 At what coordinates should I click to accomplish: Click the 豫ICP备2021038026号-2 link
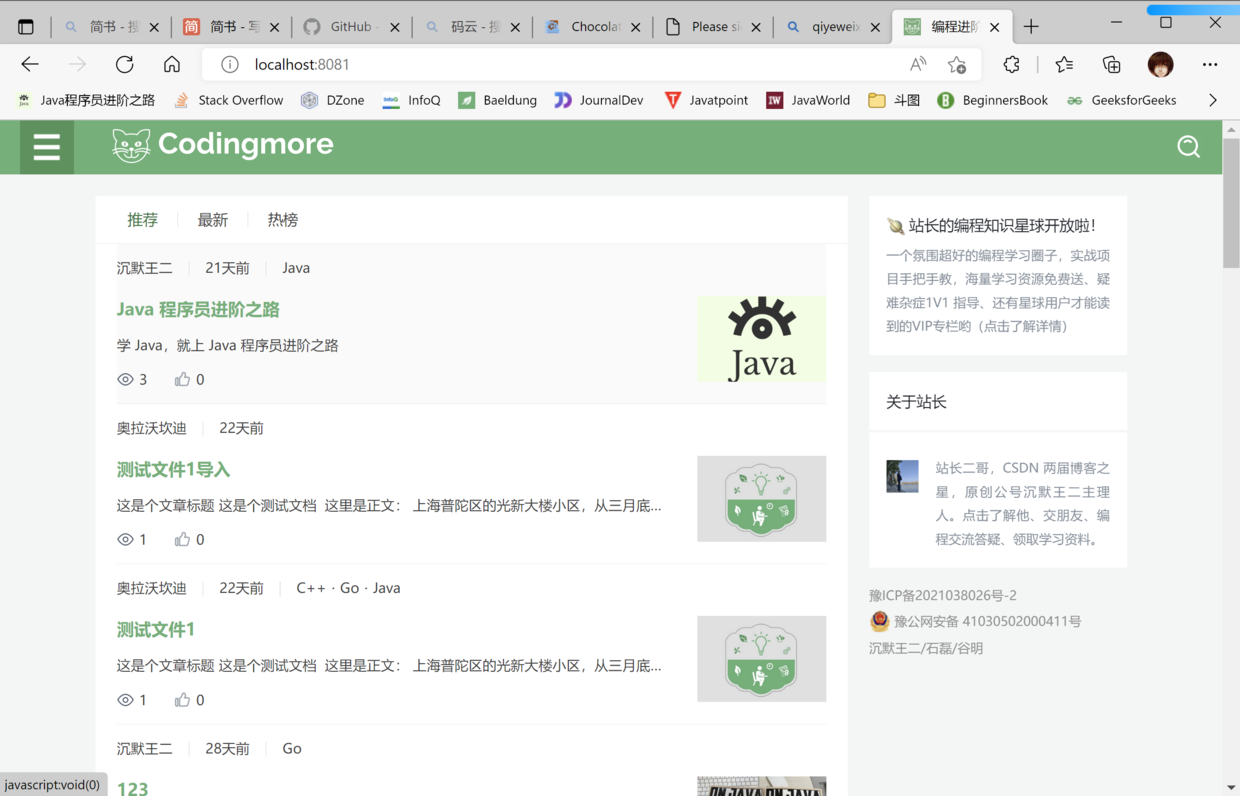pyautogui.click(x=942, y=595)
